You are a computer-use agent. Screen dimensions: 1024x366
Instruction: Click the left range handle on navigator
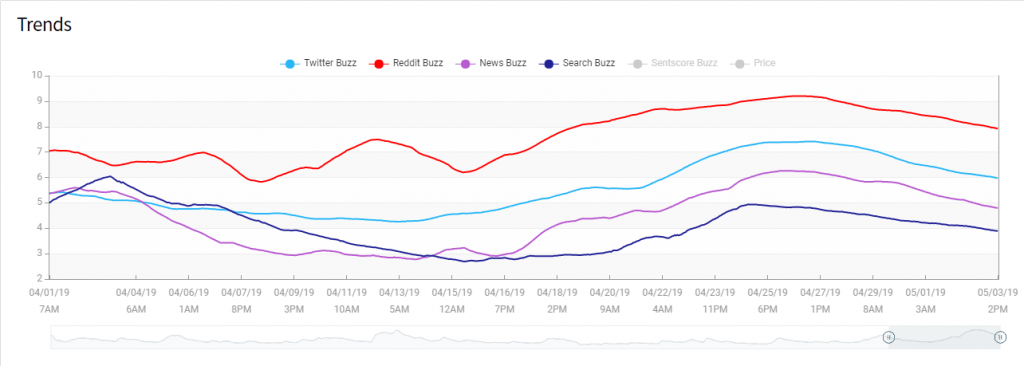pos(889,337)
